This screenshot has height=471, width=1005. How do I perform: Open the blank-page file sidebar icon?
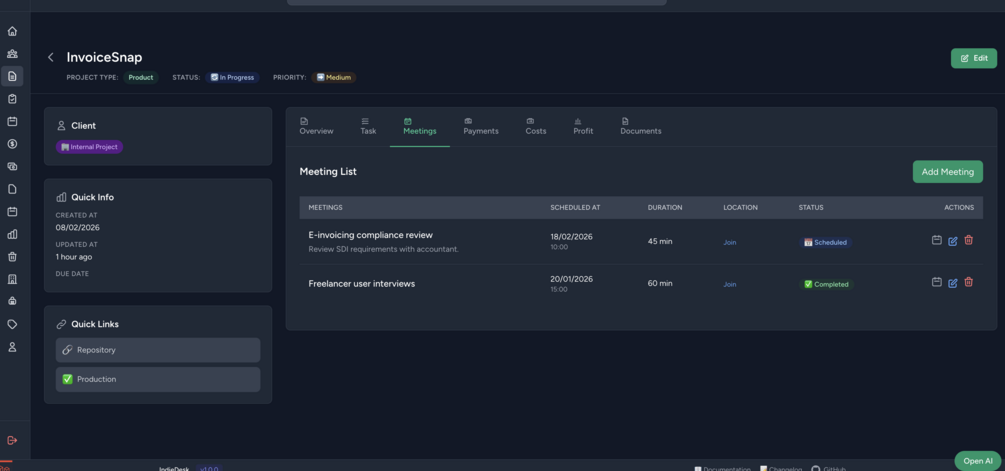[12, 189]
